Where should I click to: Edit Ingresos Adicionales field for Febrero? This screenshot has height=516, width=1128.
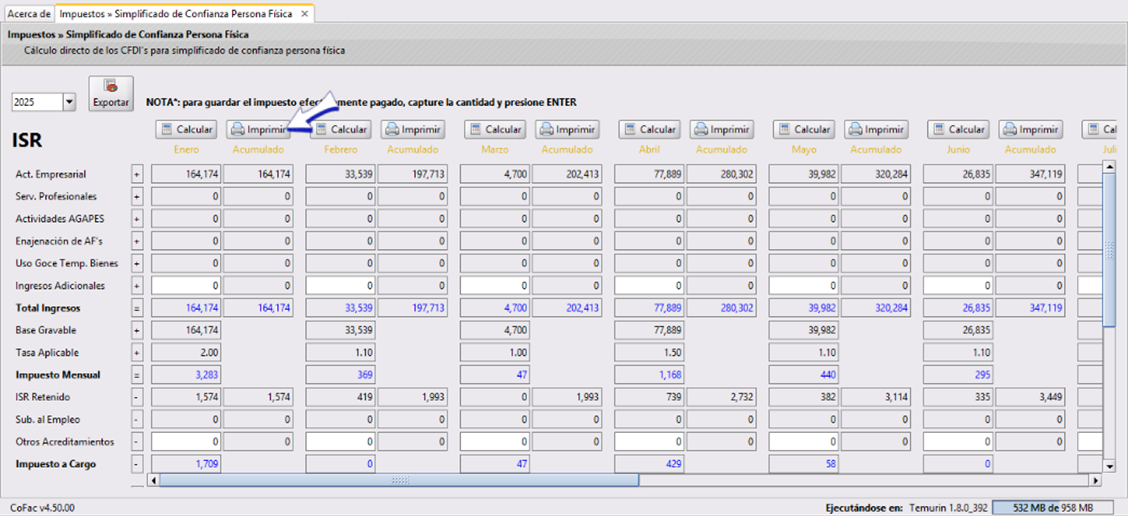coord(341,286)
